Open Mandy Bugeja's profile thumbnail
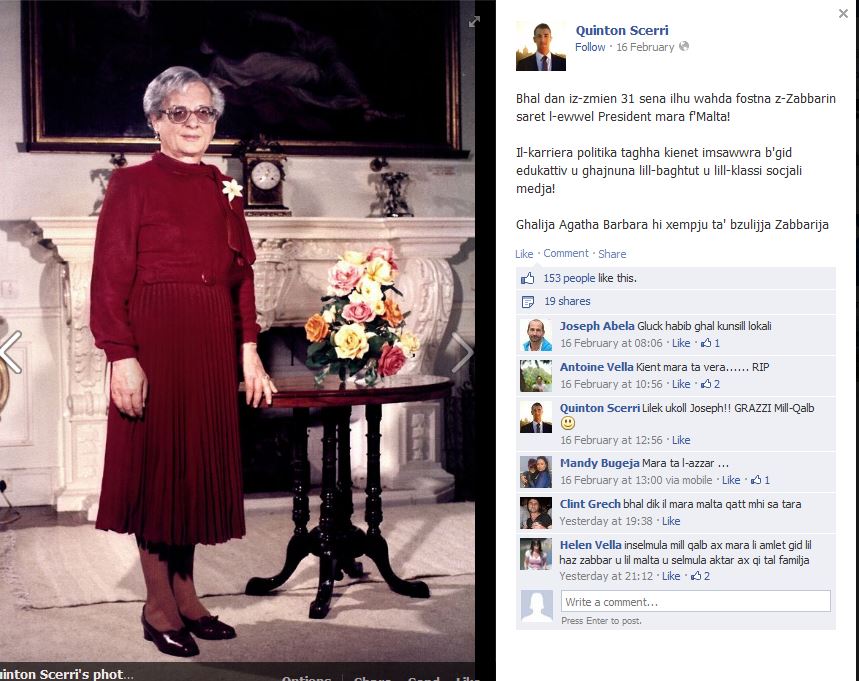Image resolution: width=859 pixels, height=681 pixels. pyautogui.click(x=536, y=472)
